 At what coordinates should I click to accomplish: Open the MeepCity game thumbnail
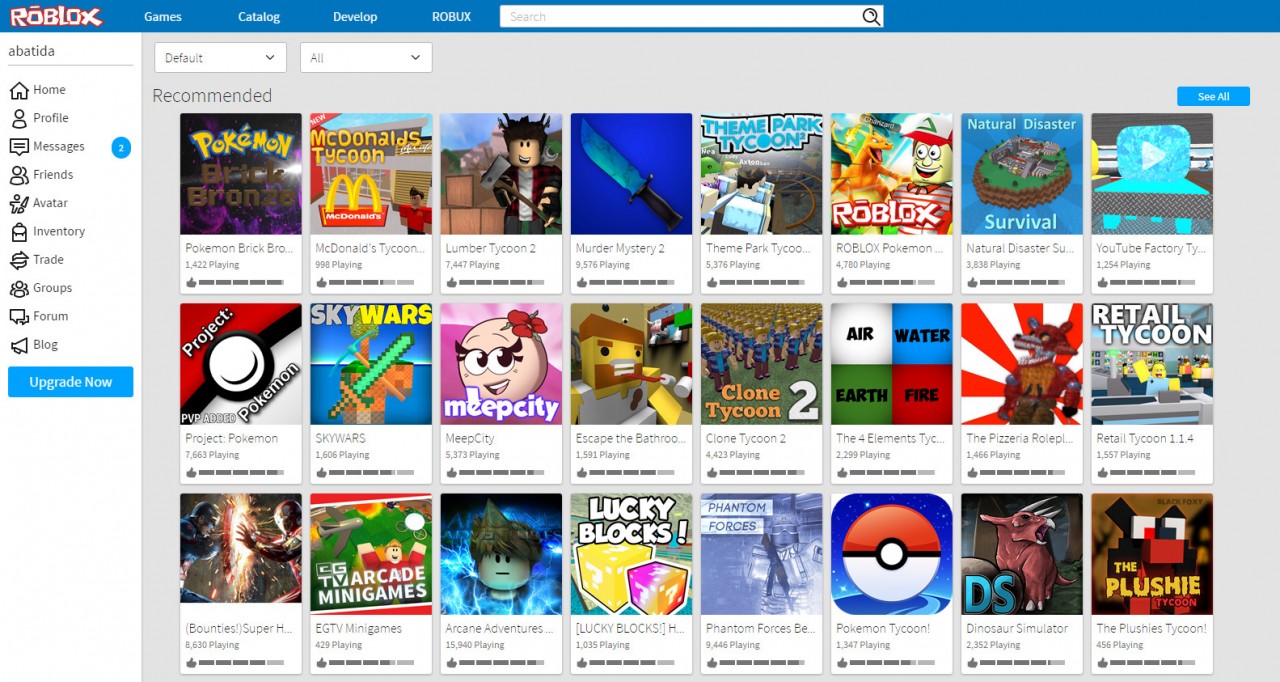pos(501,364)
